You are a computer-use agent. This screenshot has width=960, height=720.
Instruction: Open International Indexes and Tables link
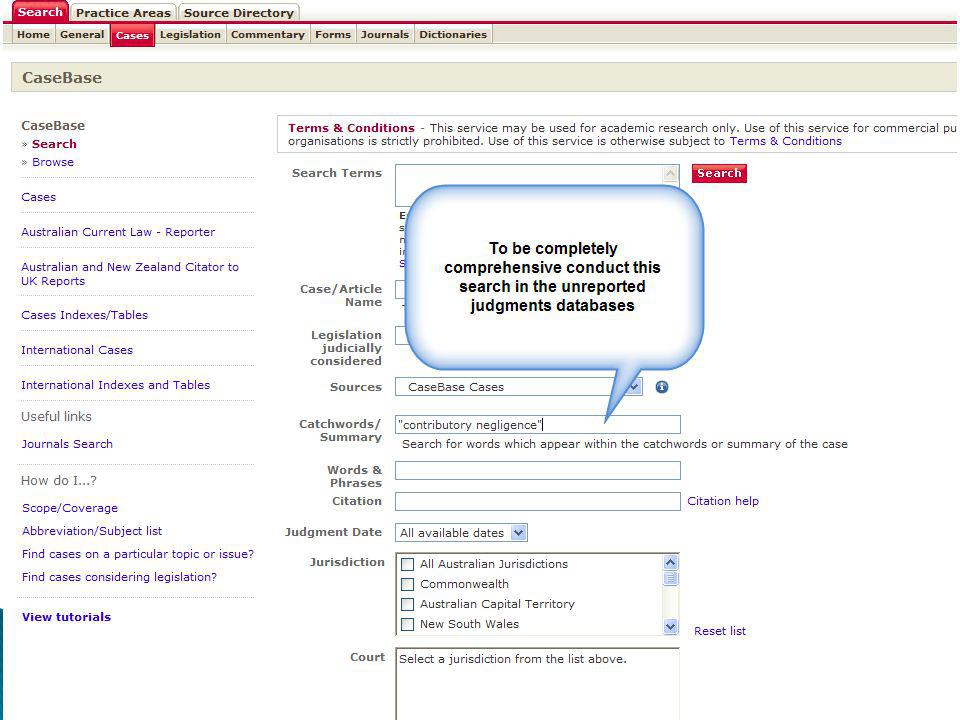[x=116, y=385]
